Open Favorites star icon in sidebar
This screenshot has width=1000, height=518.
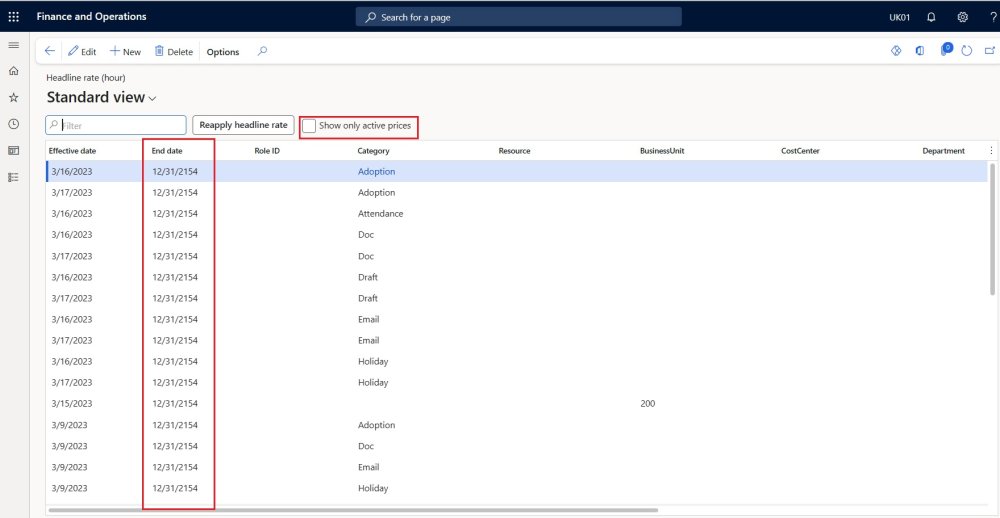(x=13, y=98)
